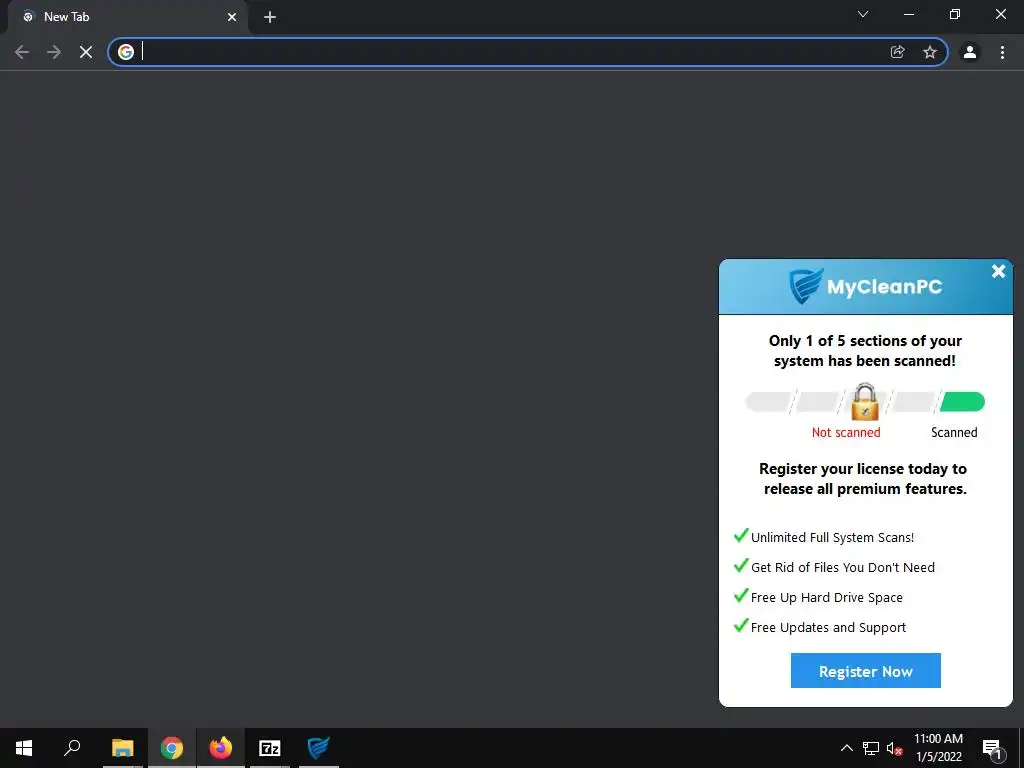Click 'Get Rid of Files You Don't Need' line

(842, 568)
